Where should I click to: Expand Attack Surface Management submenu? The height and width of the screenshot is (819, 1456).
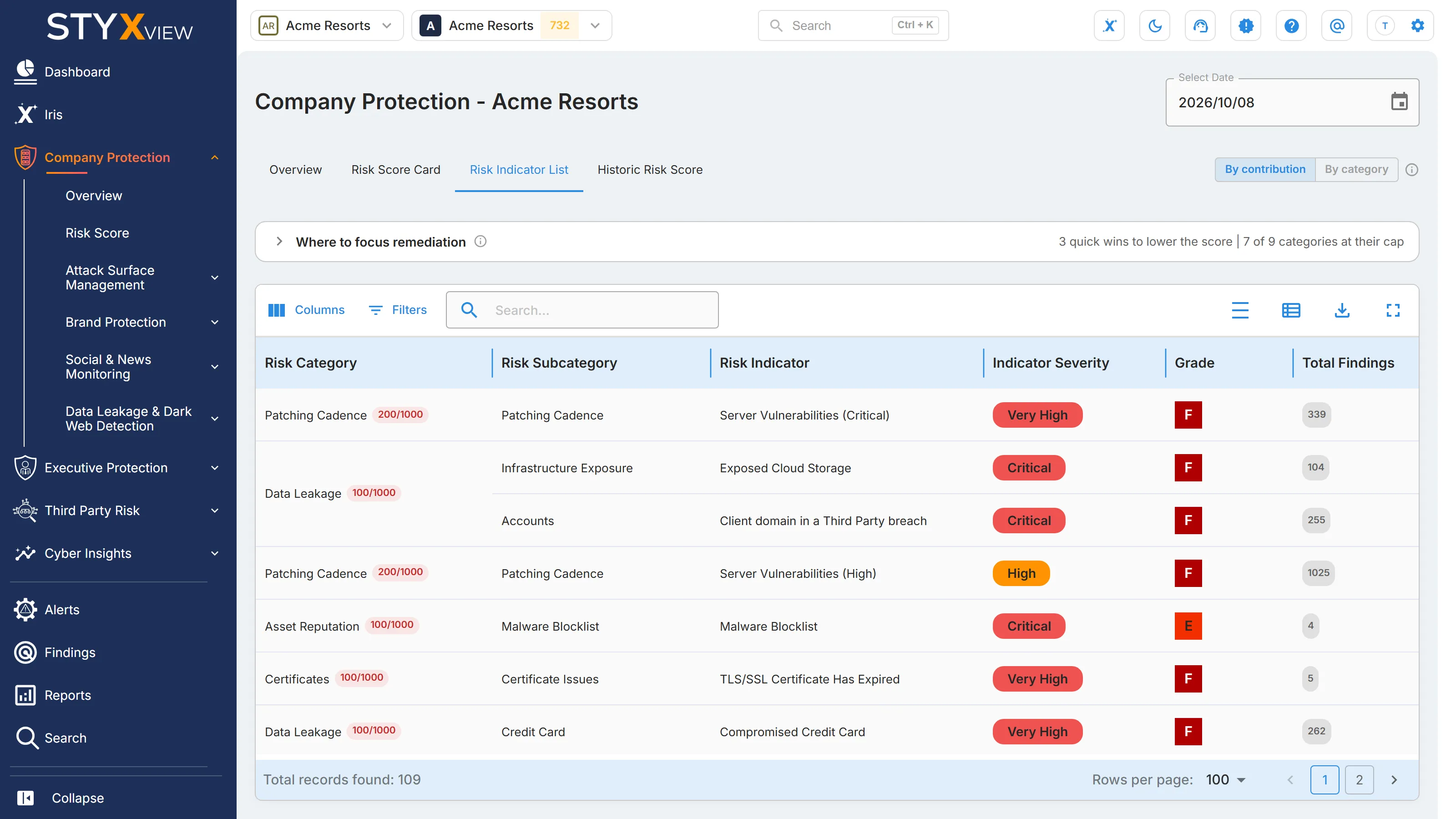(215, 278)
